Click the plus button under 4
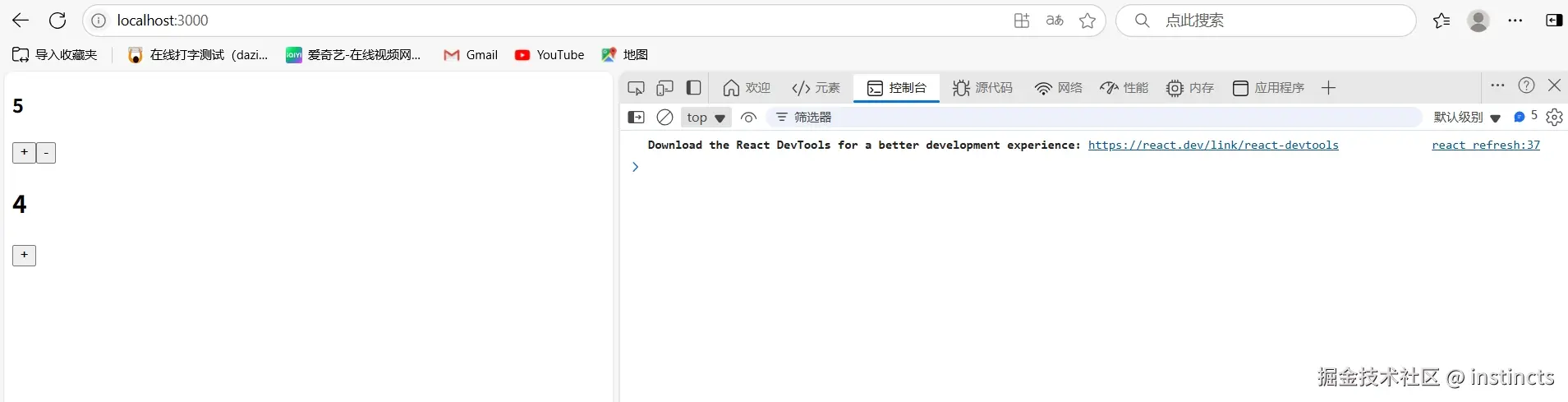1568x402 pixels. [x=25, y=256]
